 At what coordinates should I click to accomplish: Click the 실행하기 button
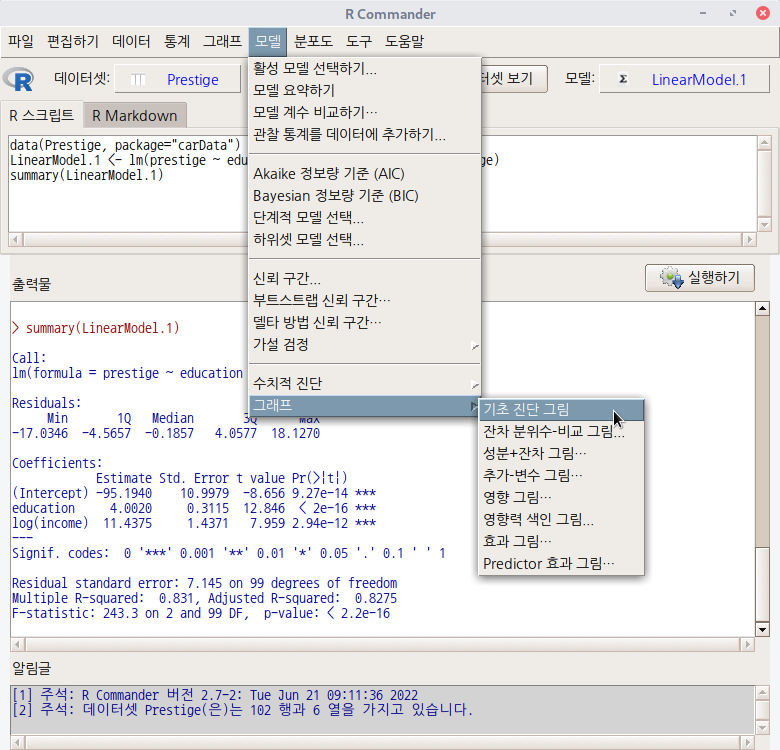click(x=699, y=278)
